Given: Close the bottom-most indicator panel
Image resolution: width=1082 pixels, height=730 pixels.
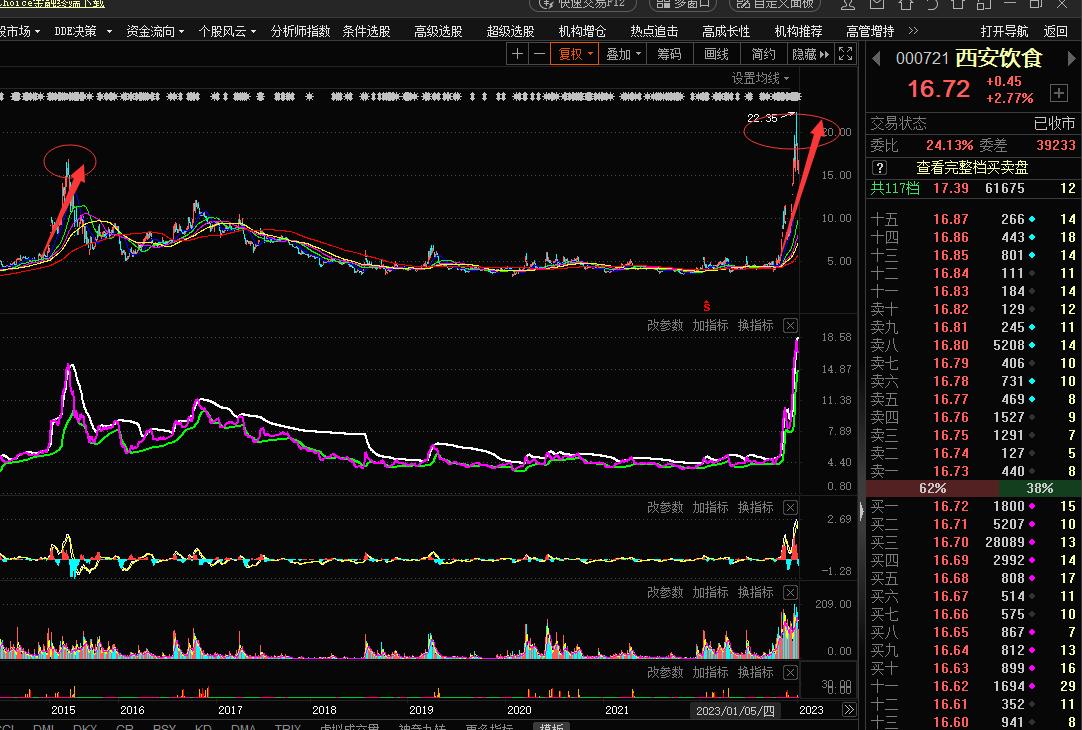Looking at the screenshot, I should (791, 672).
